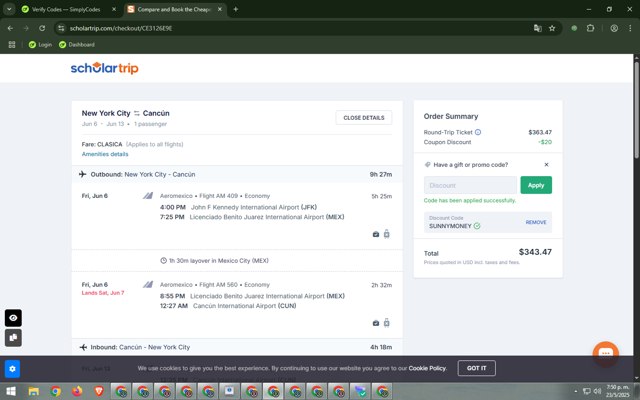Open the bookmarks apps grid icon

[x=12, y=44]
